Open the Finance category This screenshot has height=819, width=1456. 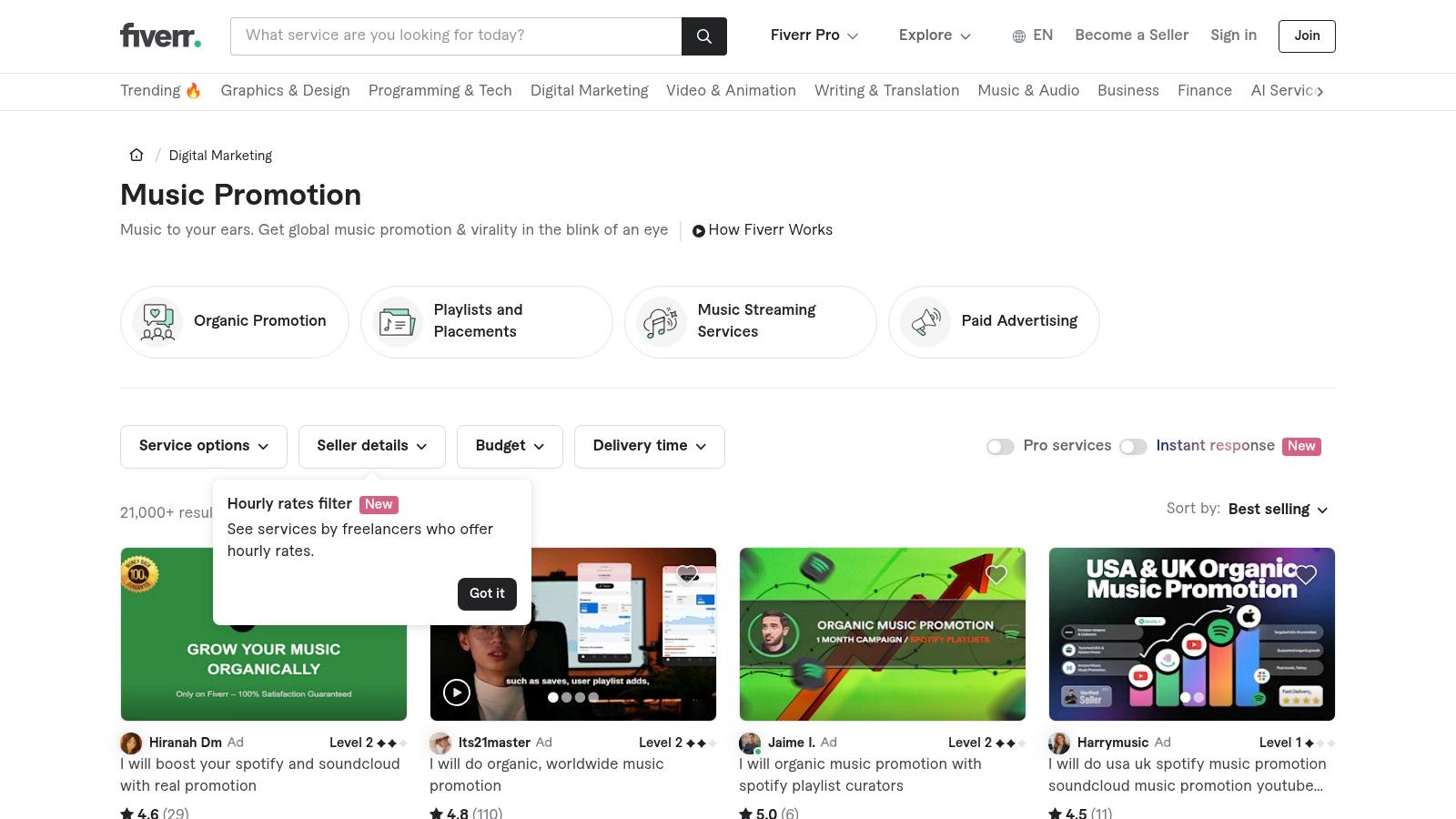pos(1205,90)
